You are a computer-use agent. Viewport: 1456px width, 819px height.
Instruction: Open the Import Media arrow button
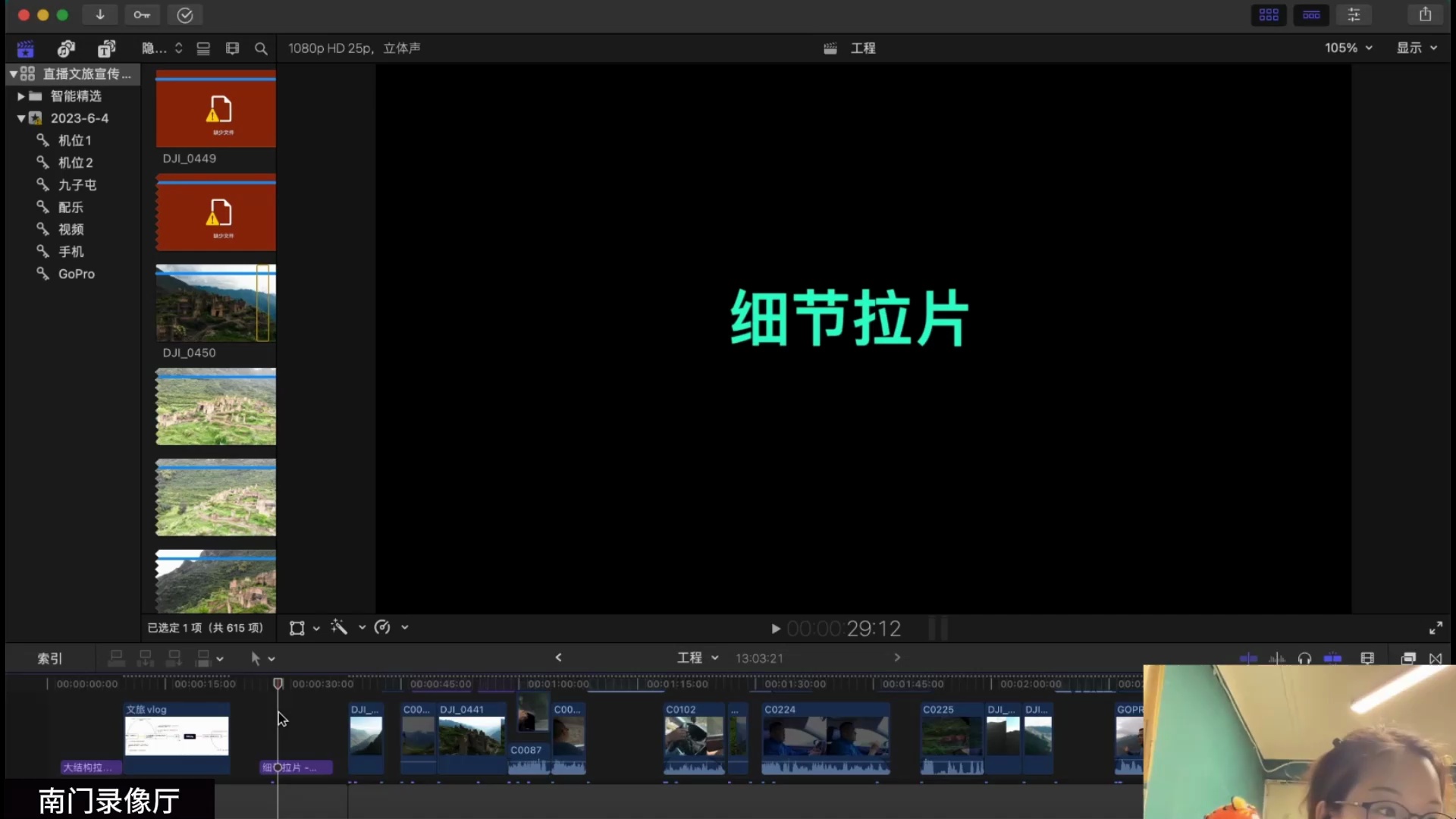(x=99, y=14)
